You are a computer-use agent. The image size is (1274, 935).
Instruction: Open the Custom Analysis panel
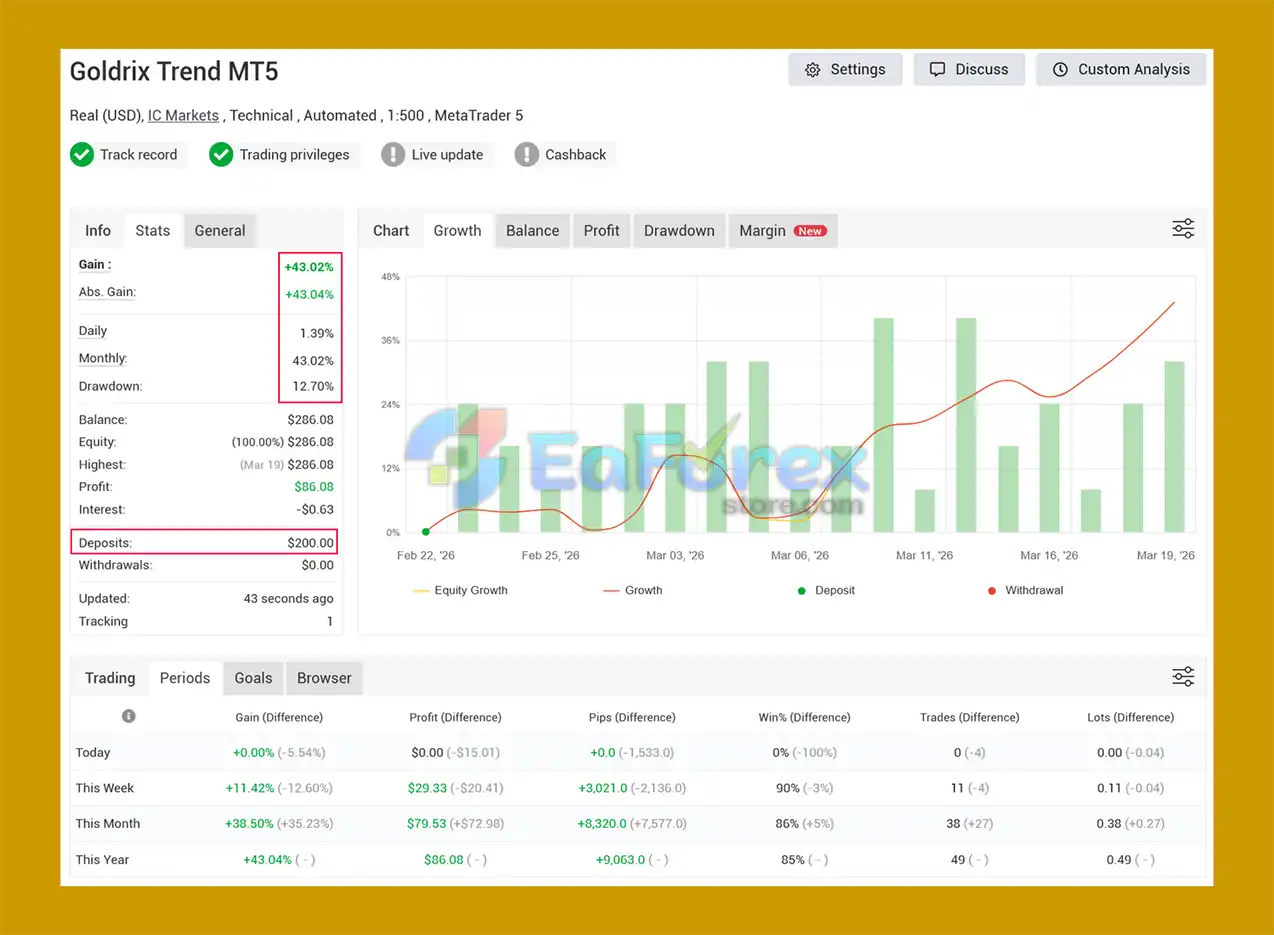tap(1121, 70)
